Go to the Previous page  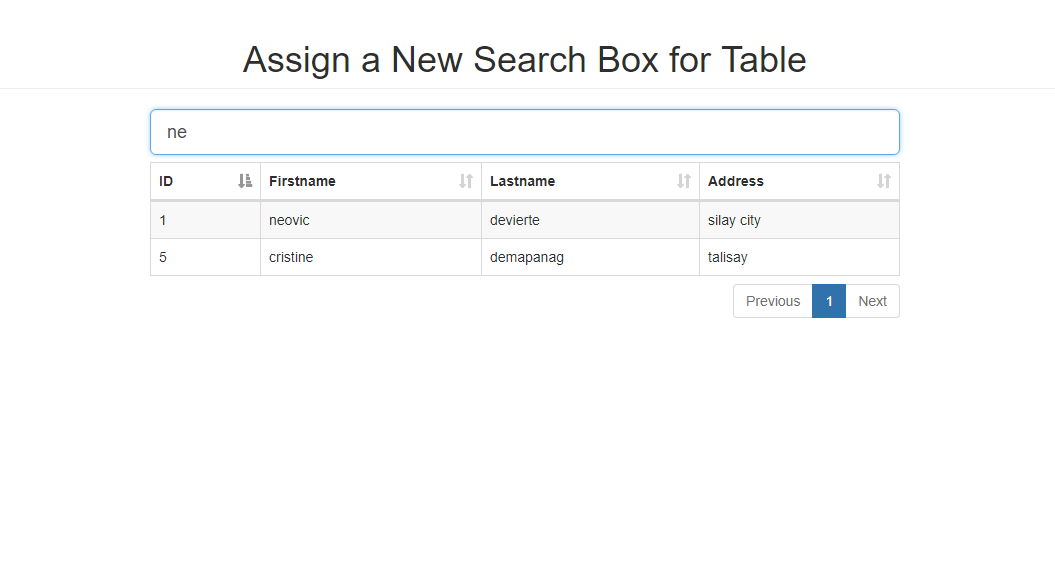click(772, 301)
